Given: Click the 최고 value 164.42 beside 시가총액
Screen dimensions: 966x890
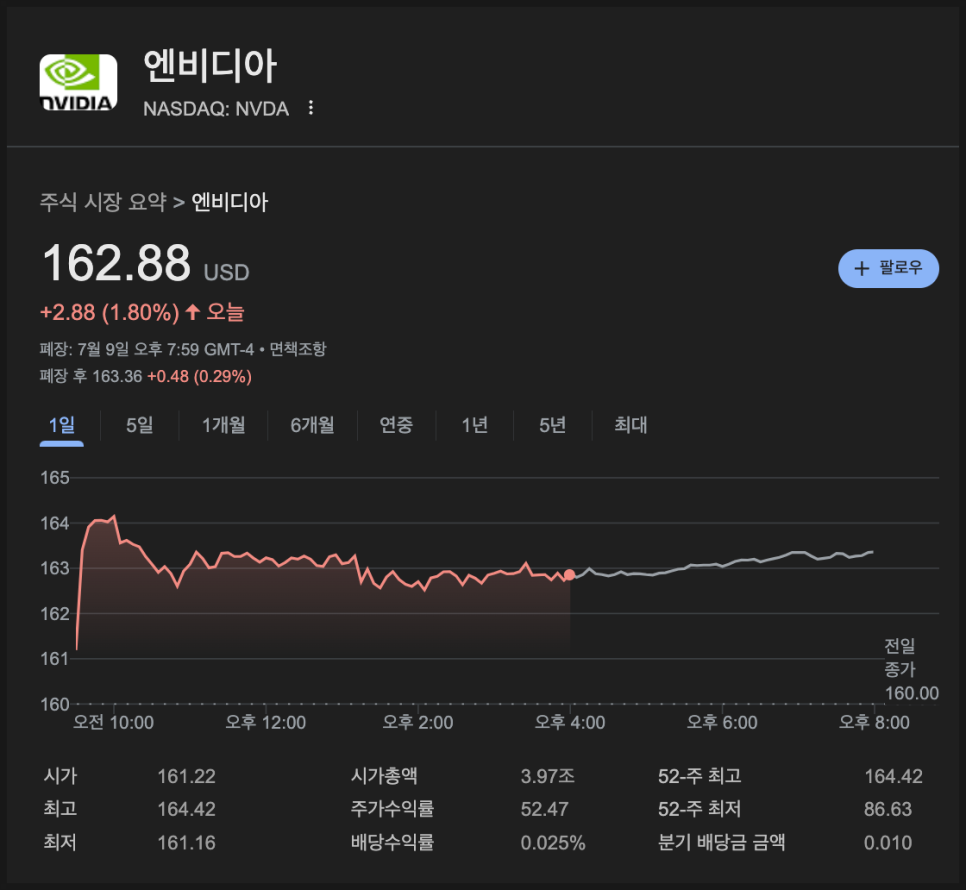Looking at the screenshot, I should point(186,809).
